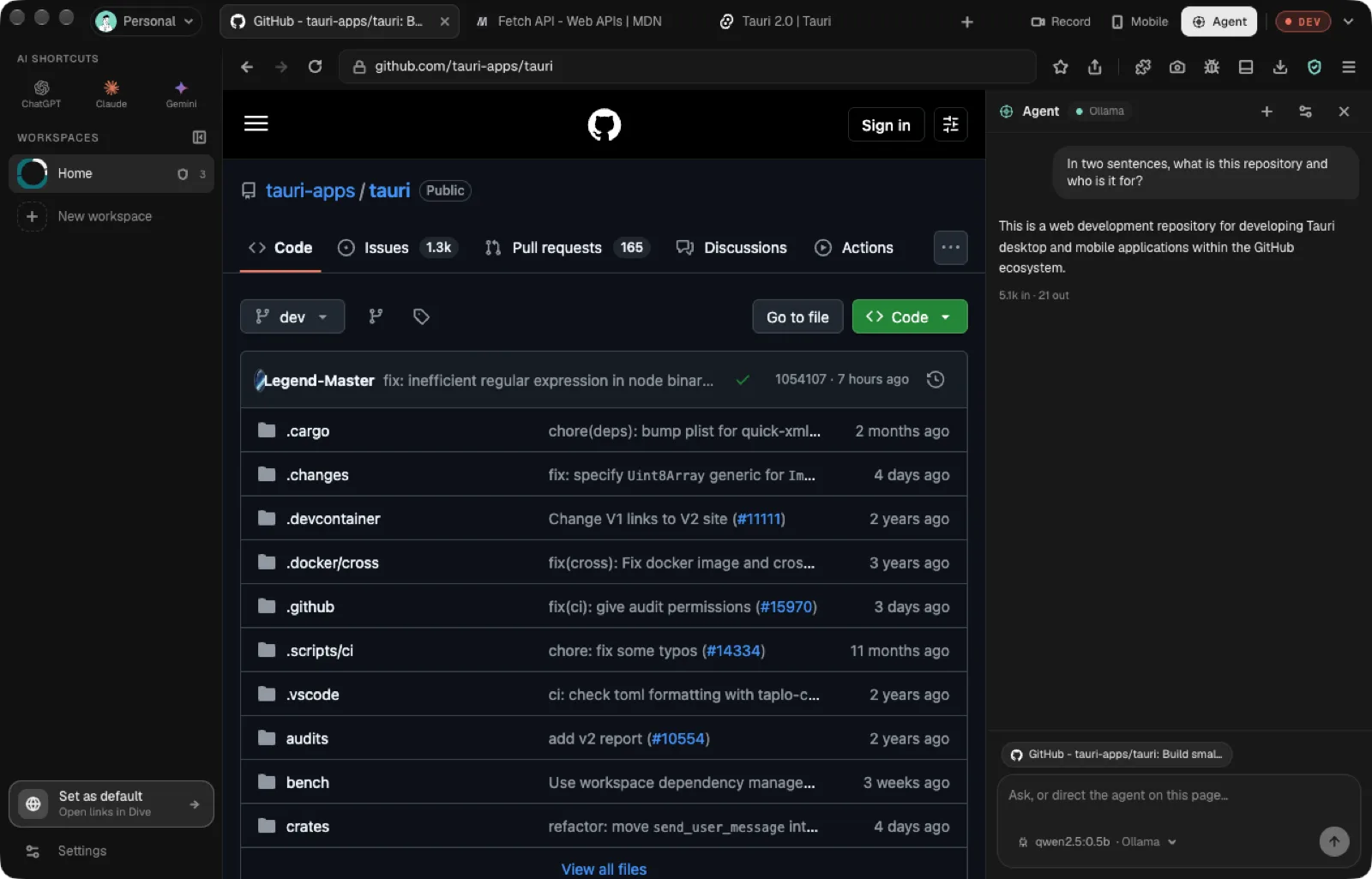Open the Gemini AI shortcut

(x=181, y=93)
